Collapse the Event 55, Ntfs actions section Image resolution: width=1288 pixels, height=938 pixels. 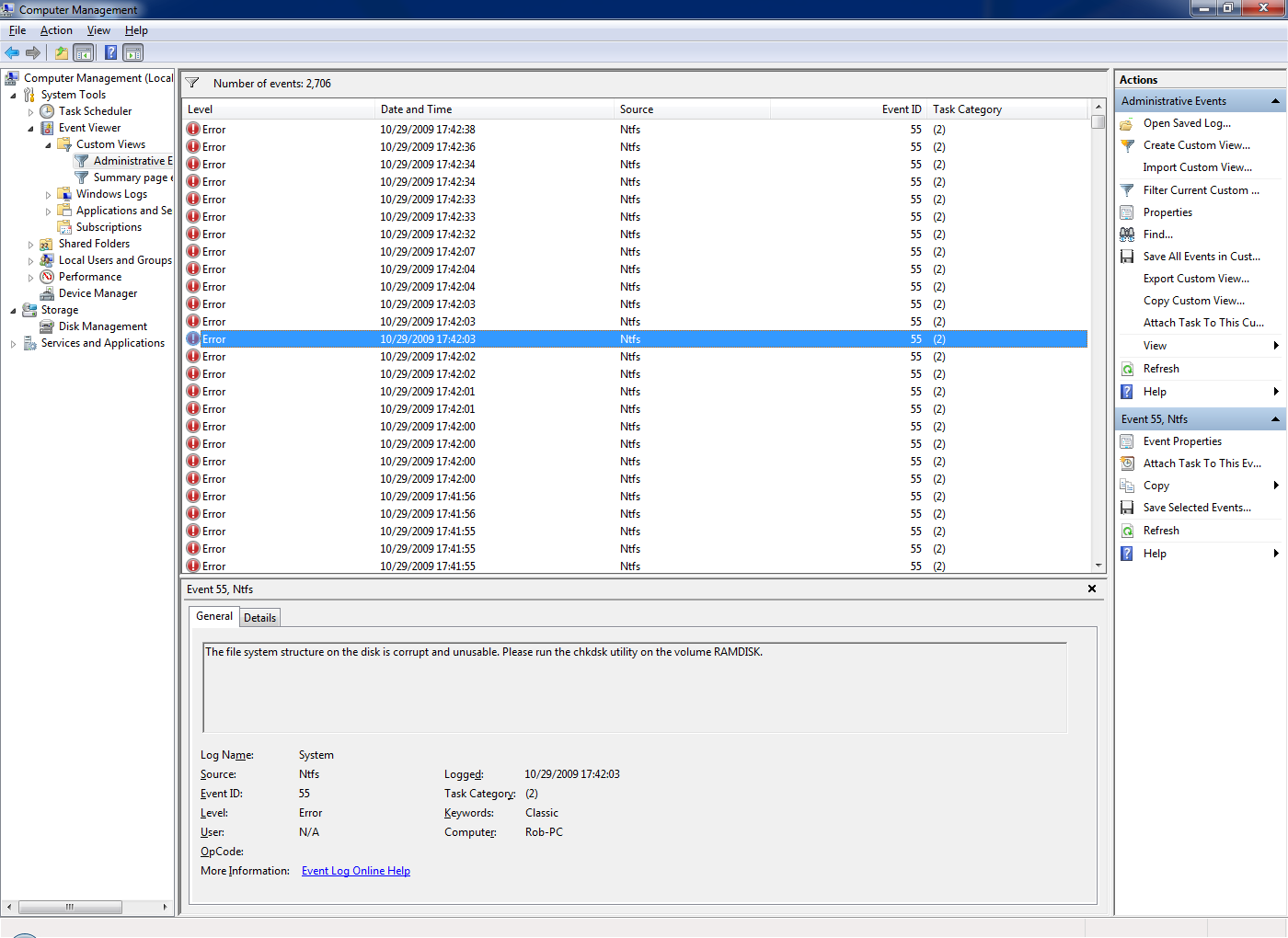(1275, 419)
